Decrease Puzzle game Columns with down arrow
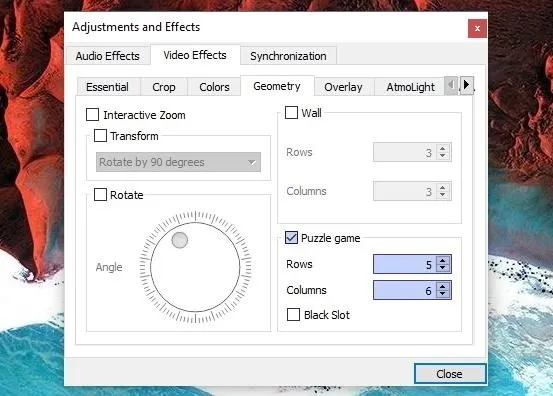The height and width of the screenshot is (396, 553). coord(443,294)
